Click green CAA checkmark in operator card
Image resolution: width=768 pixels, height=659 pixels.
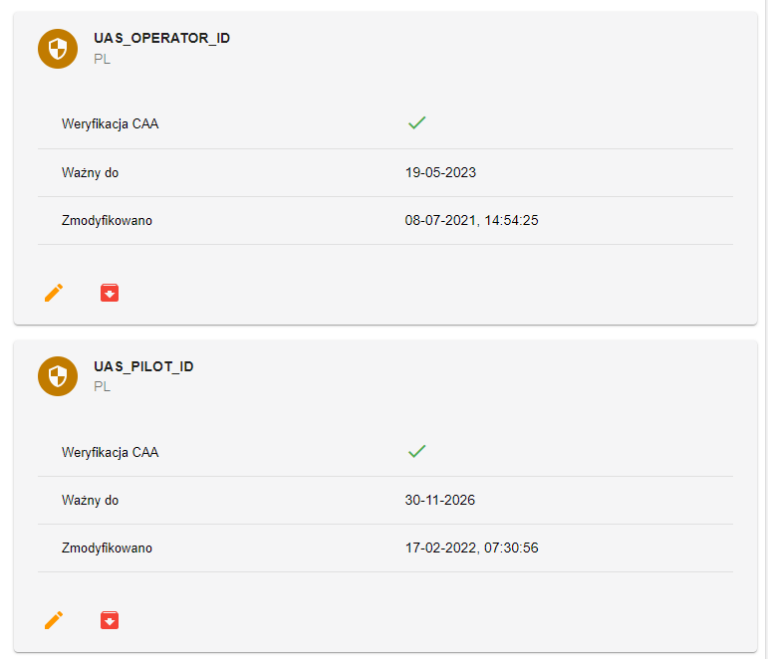417,122
